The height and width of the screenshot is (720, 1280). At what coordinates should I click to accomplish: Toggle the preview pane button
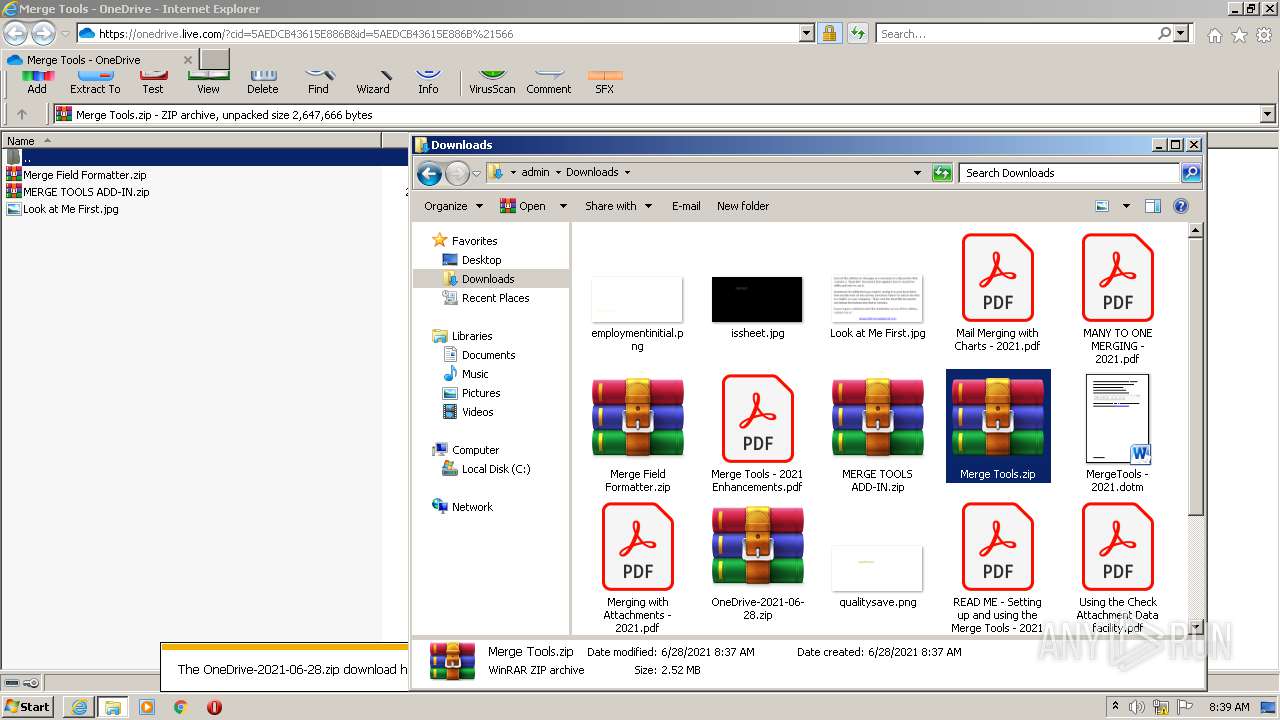tap(1153, 206)
